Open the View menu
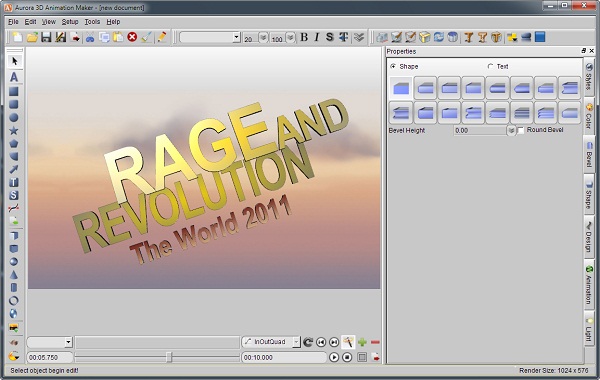 pyautogui.click(x=49, y=22)
